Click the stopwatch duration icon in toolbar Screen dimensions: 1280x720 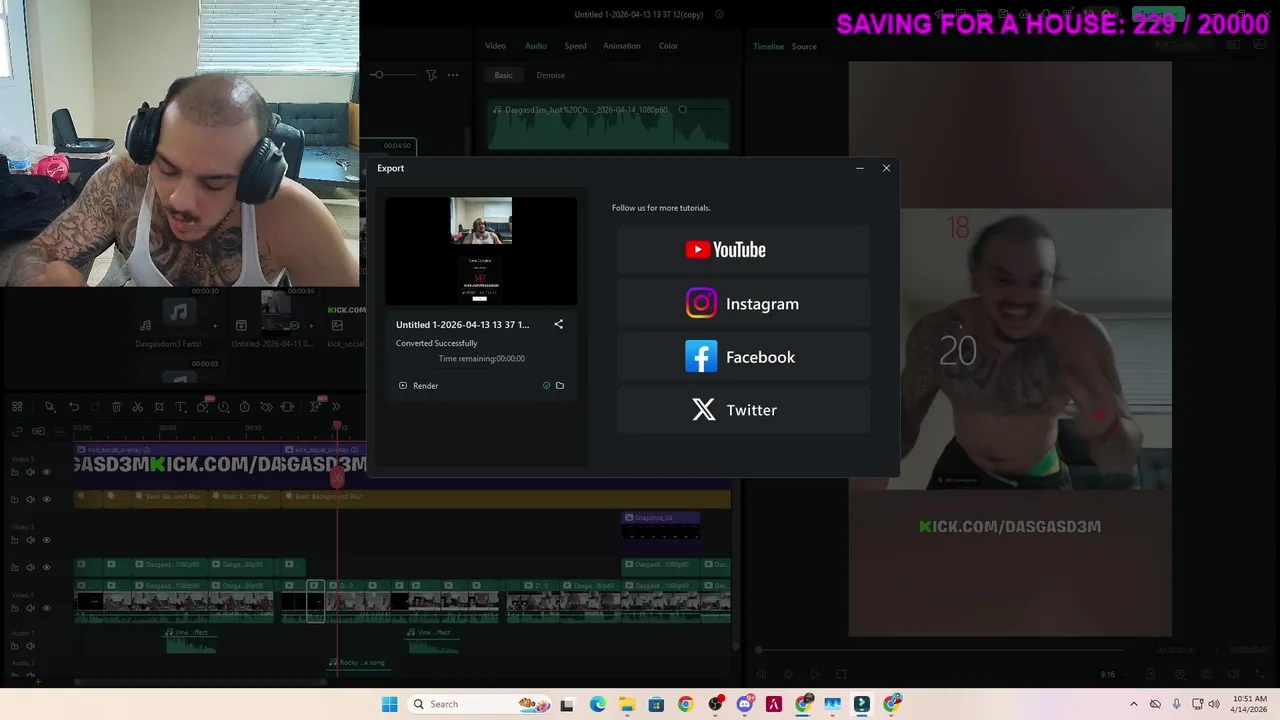click(245, 407)
